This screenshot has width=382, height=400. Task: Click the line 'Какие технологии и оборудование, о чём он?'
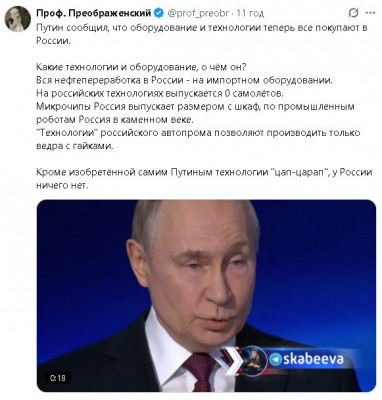coord(141,67)
